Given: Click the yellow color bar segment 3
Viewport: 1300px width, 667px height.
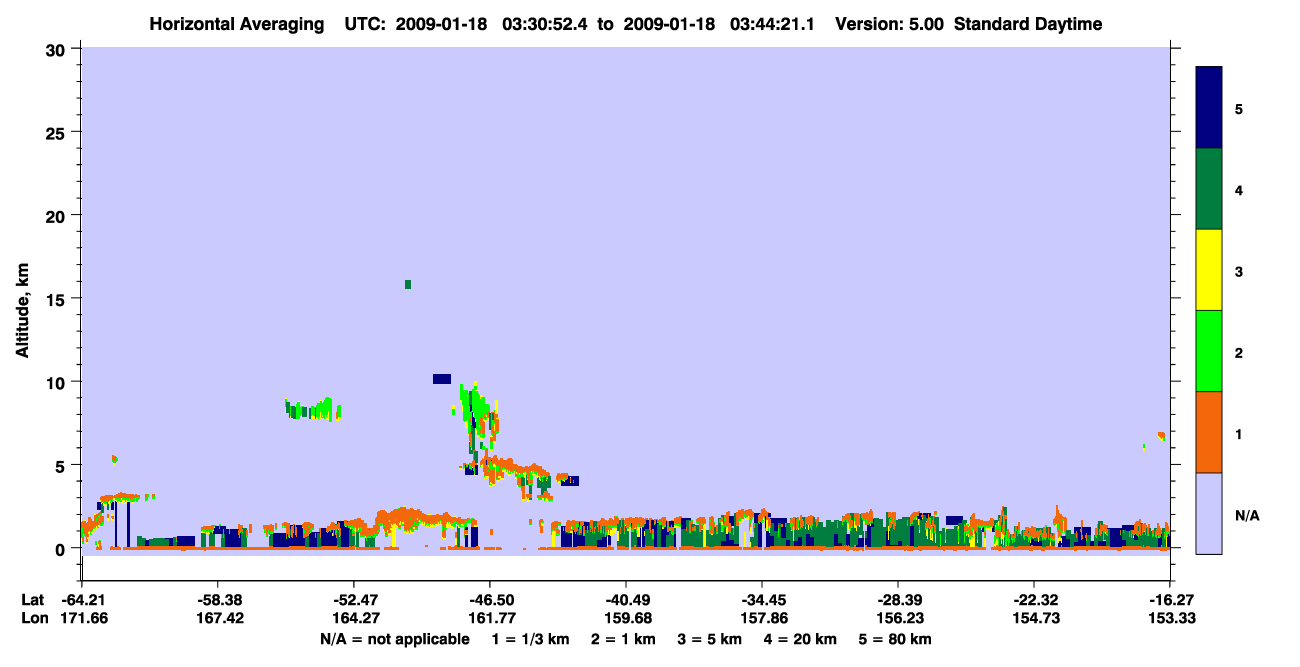Looking at the screenshot, I should (1209, 270).
